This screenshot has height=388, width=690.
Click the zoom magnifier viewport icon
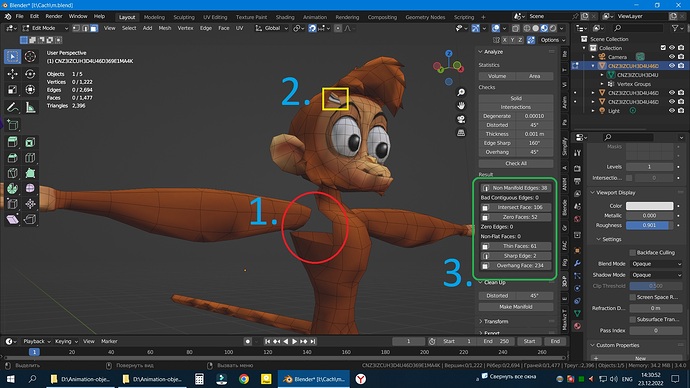click(x=461, y=92)
